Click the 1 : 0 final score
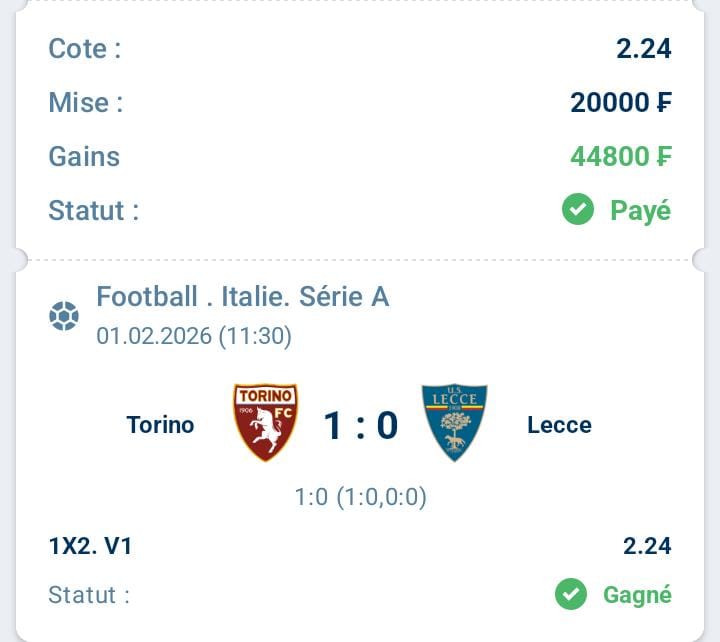The width and height of the screenshot is (720, 642). tap(360, 426)
